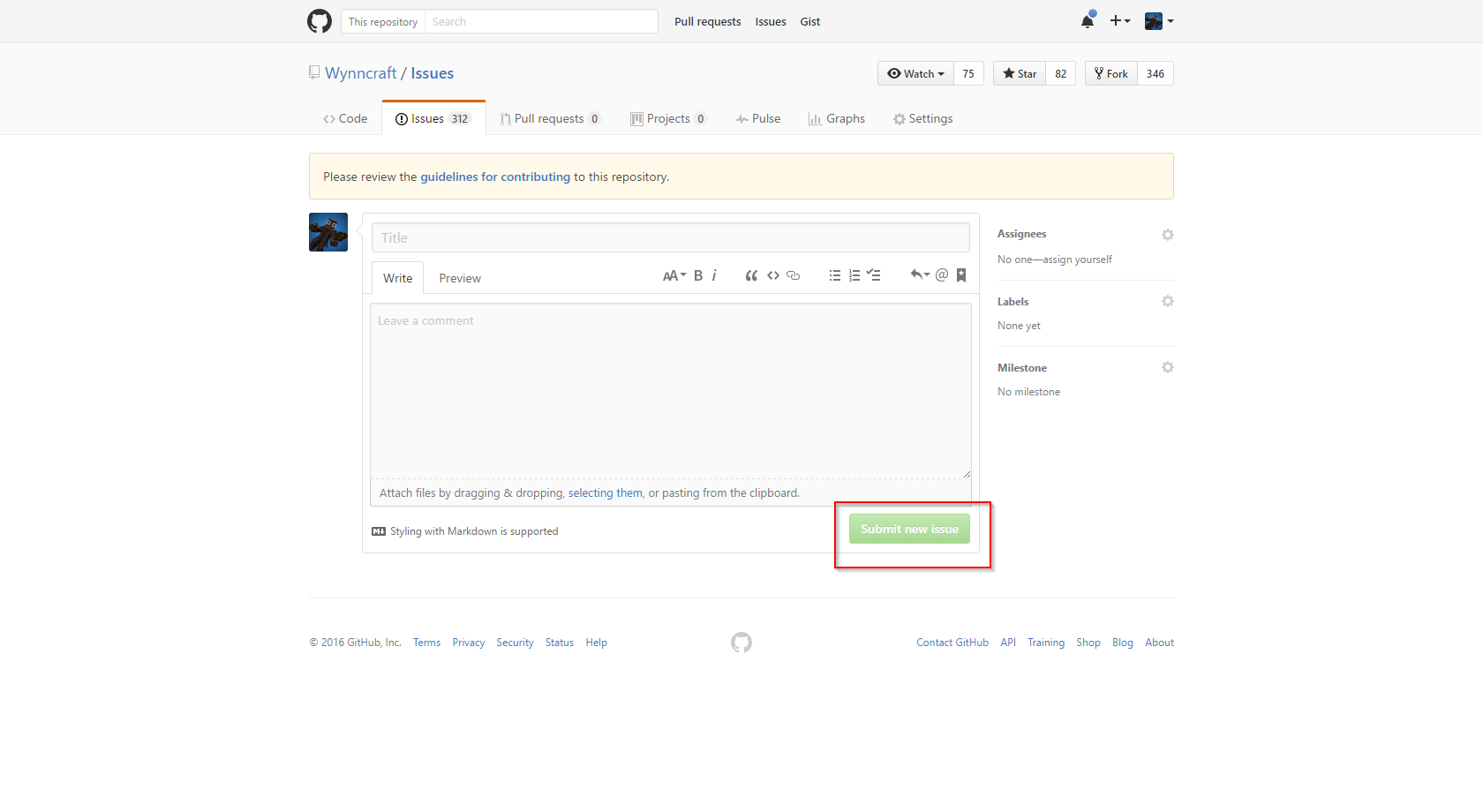1483x812 pixels.
Task: Click the footer GitHub logo
Action: (x=741, y=643)
